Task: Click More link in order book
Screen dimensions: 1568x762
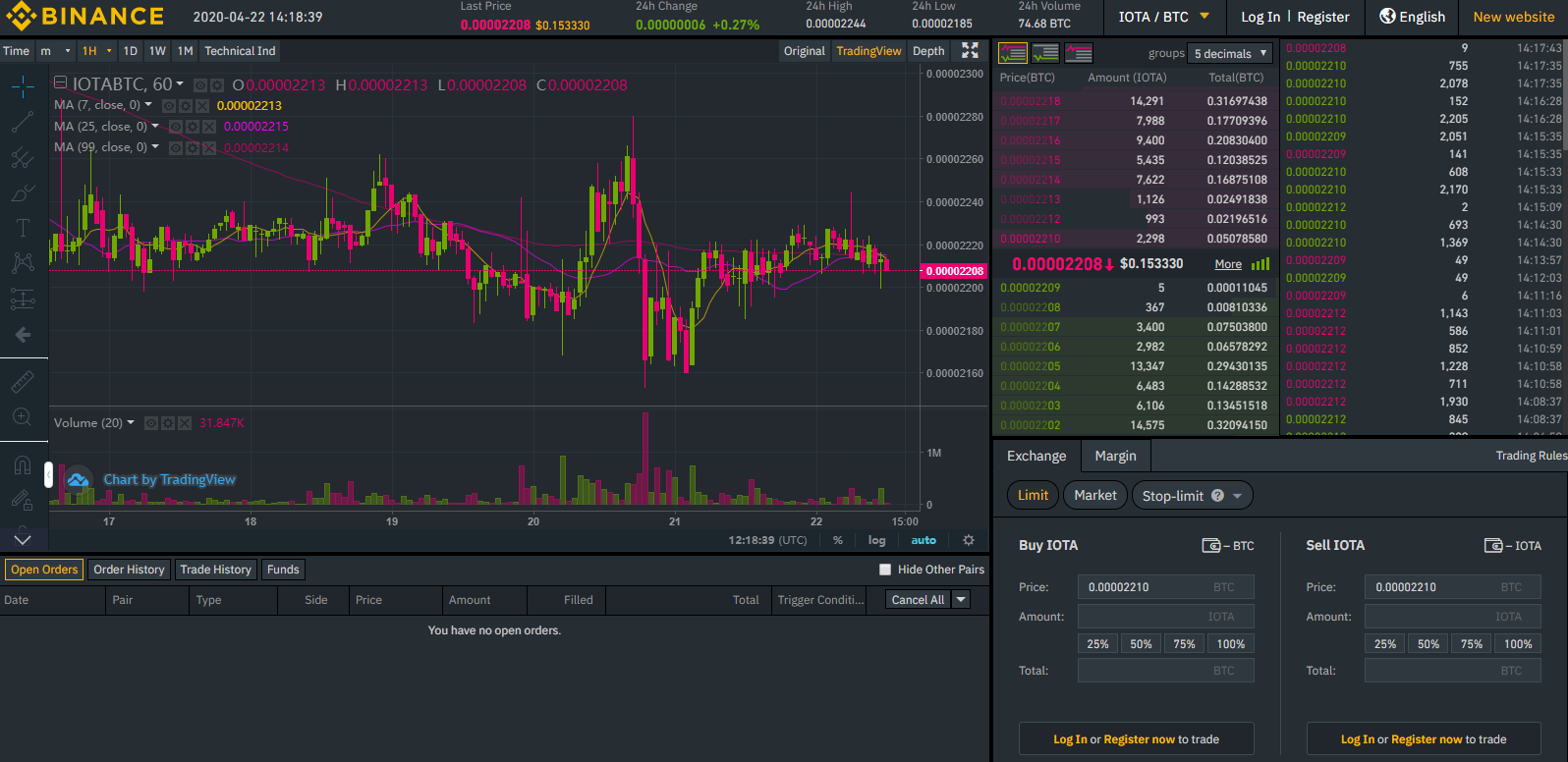Action: pos(1228,264)
